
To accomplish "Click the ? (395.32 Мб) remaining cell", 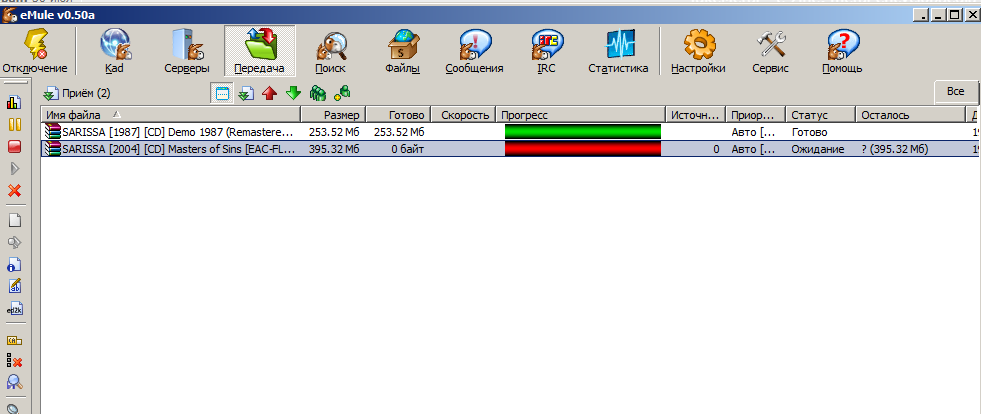I will click(x=894, y=149).
